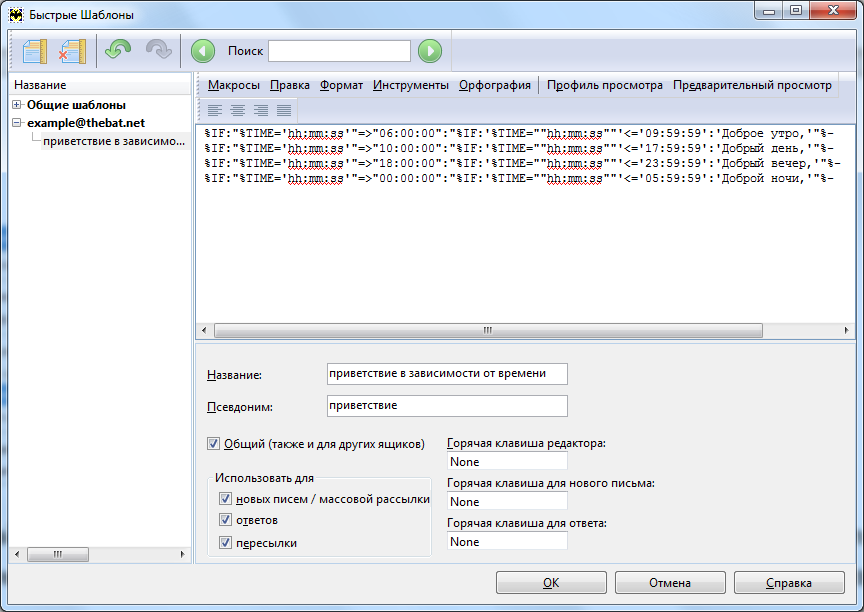Click the Псевдоним alias field

coord(447,406)
